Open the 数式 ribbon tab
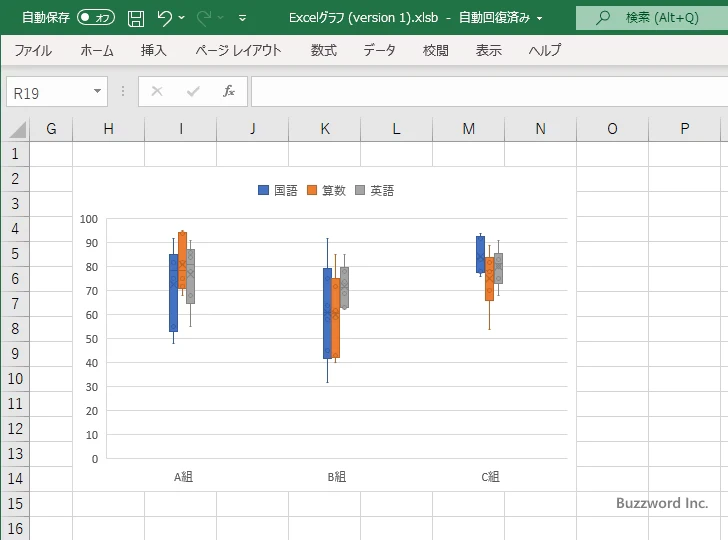 (324, 50)
